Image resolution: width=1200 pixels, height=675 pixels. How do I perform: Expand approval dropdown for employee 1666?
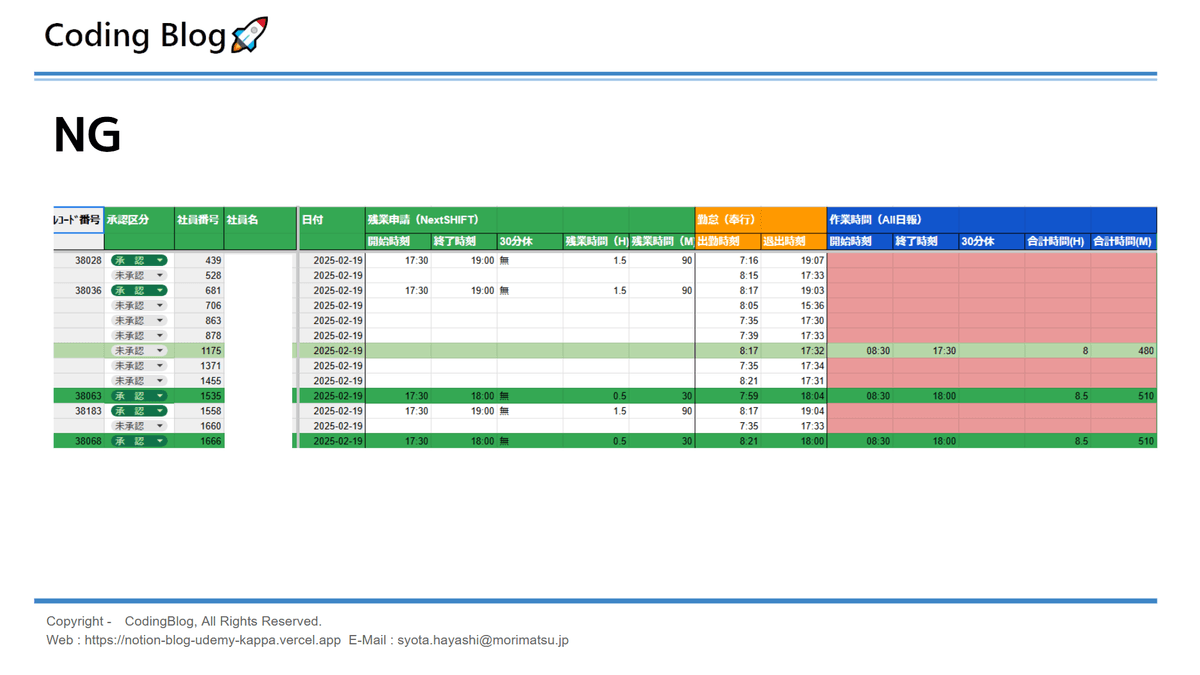click(x=160, y=441)
